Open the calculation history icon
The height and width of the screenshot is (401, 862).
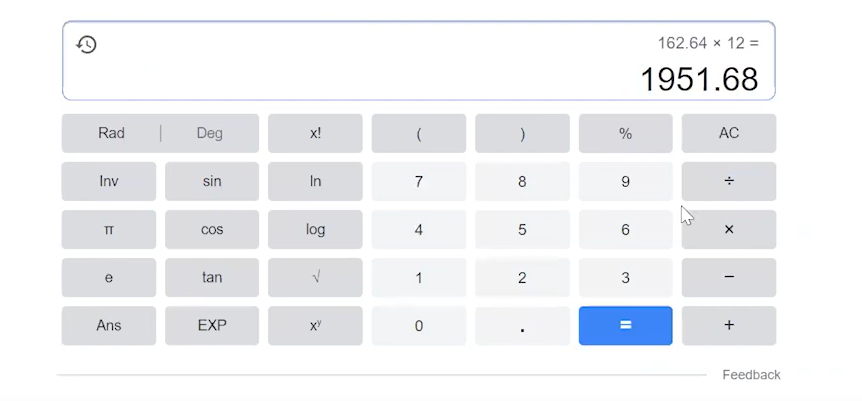click(86, 45)
